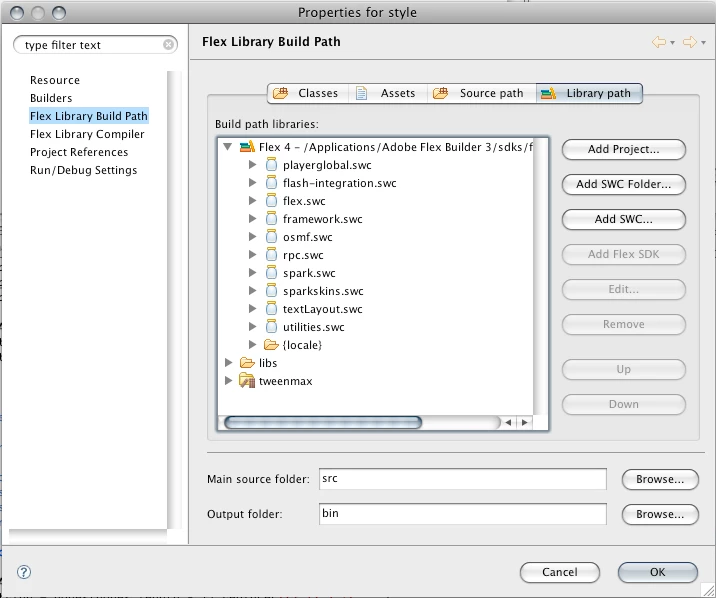The width and height of the screenshot is (716, 598).
Task: Click the Add SWC... button
Action: 624,219
